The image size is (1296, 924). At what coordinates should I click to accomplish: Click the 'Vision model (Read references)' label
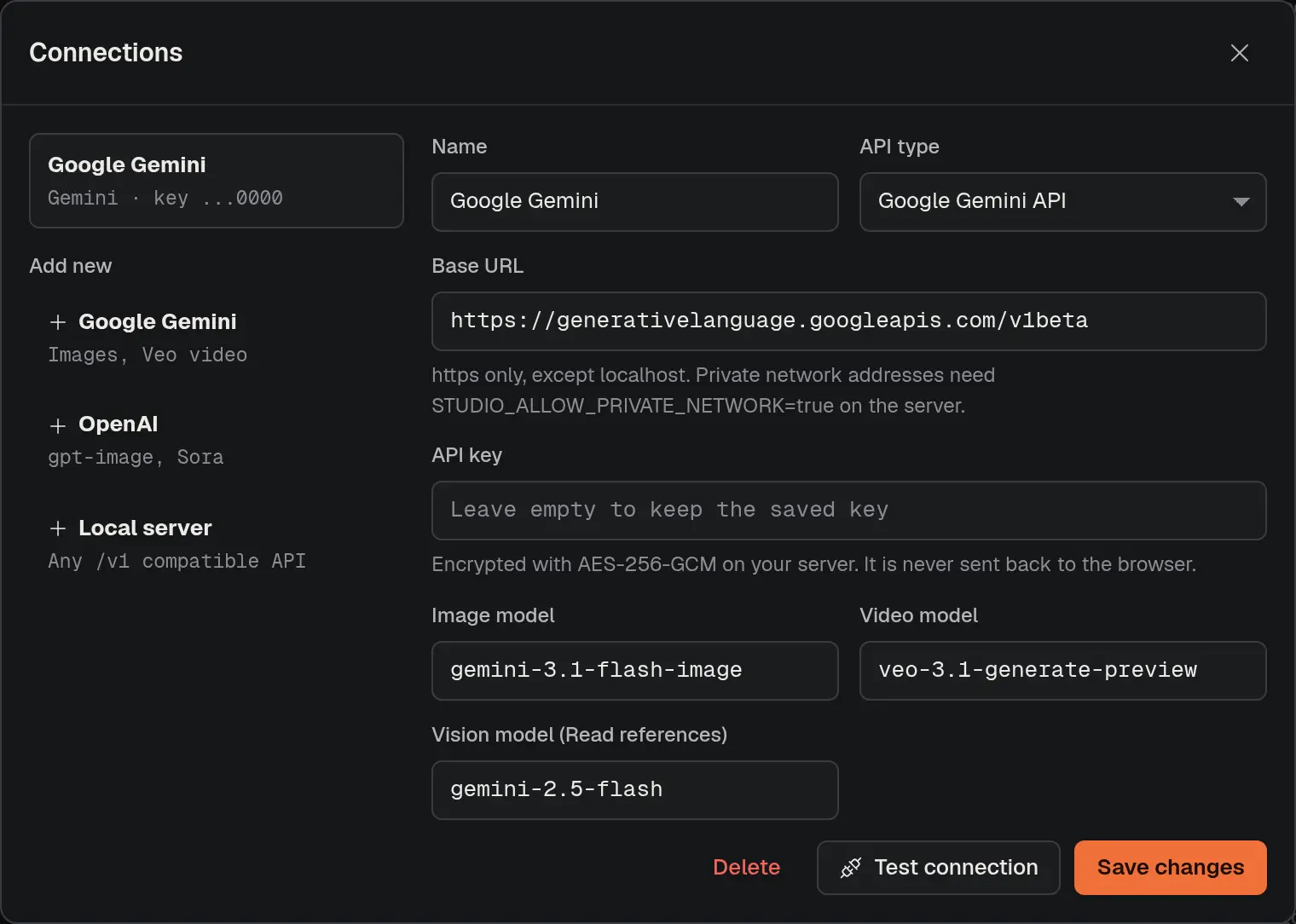coord(580,735)
